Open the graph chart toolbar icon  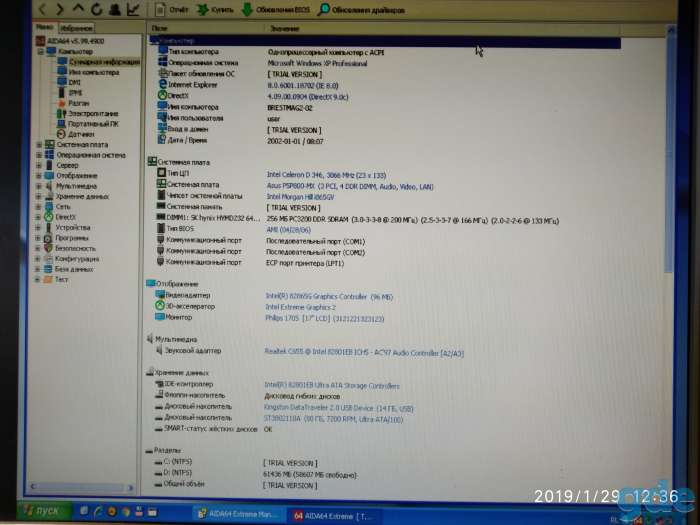click(x=133, y=8)
